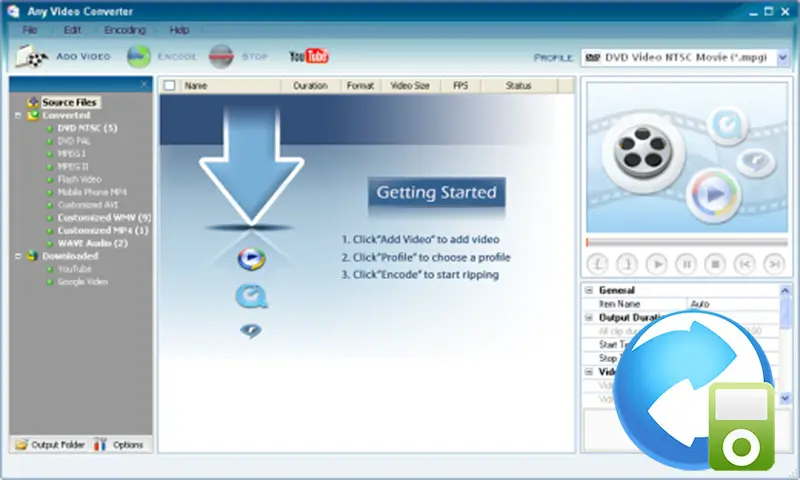
Task: Open the Help menu
Action: 179,30
